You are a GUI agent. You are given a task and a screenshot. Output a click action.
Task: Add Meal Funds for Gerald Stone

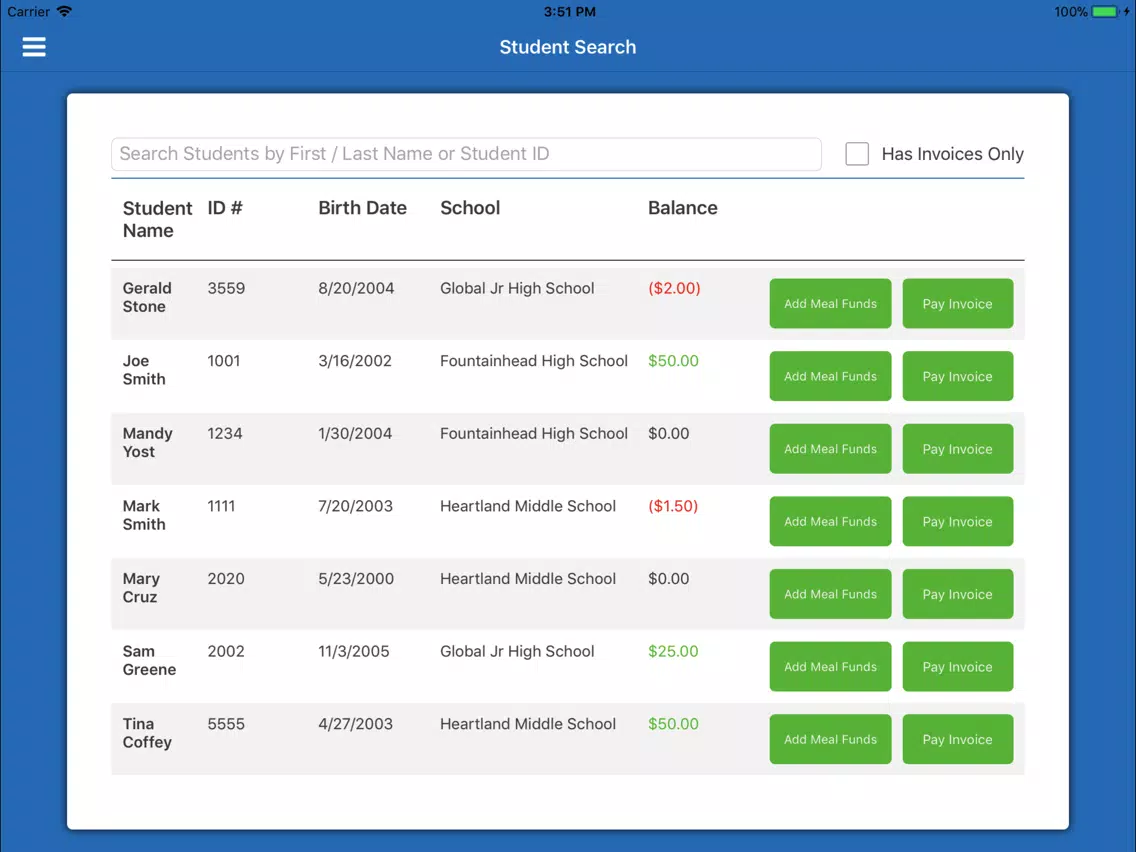pos(830,304)
